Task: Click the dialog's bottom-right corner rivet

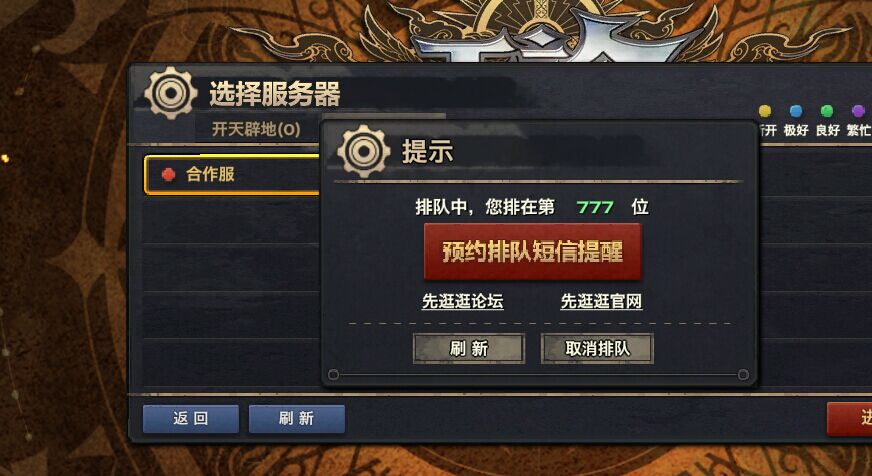Action: click(x=743, y=375)
